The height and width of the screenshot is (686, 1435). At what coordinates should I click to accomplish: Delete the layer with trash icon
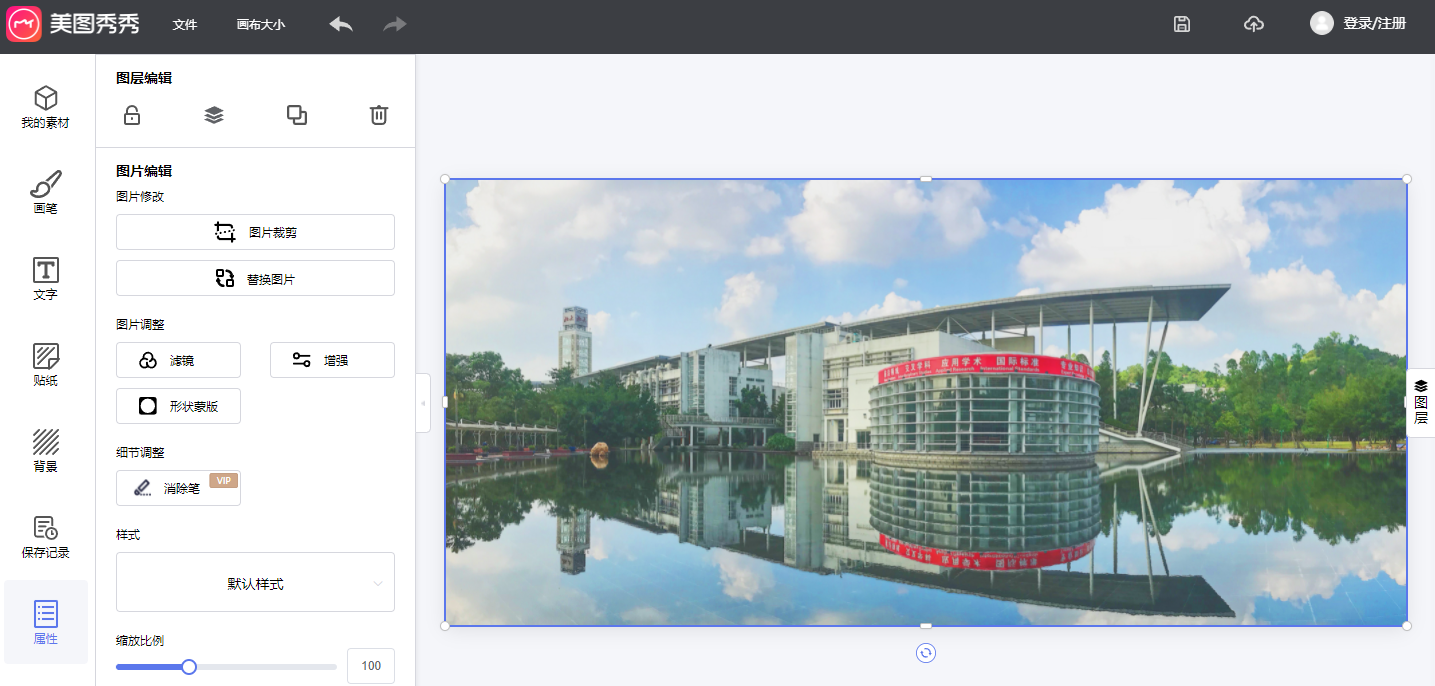coord(379,115)
